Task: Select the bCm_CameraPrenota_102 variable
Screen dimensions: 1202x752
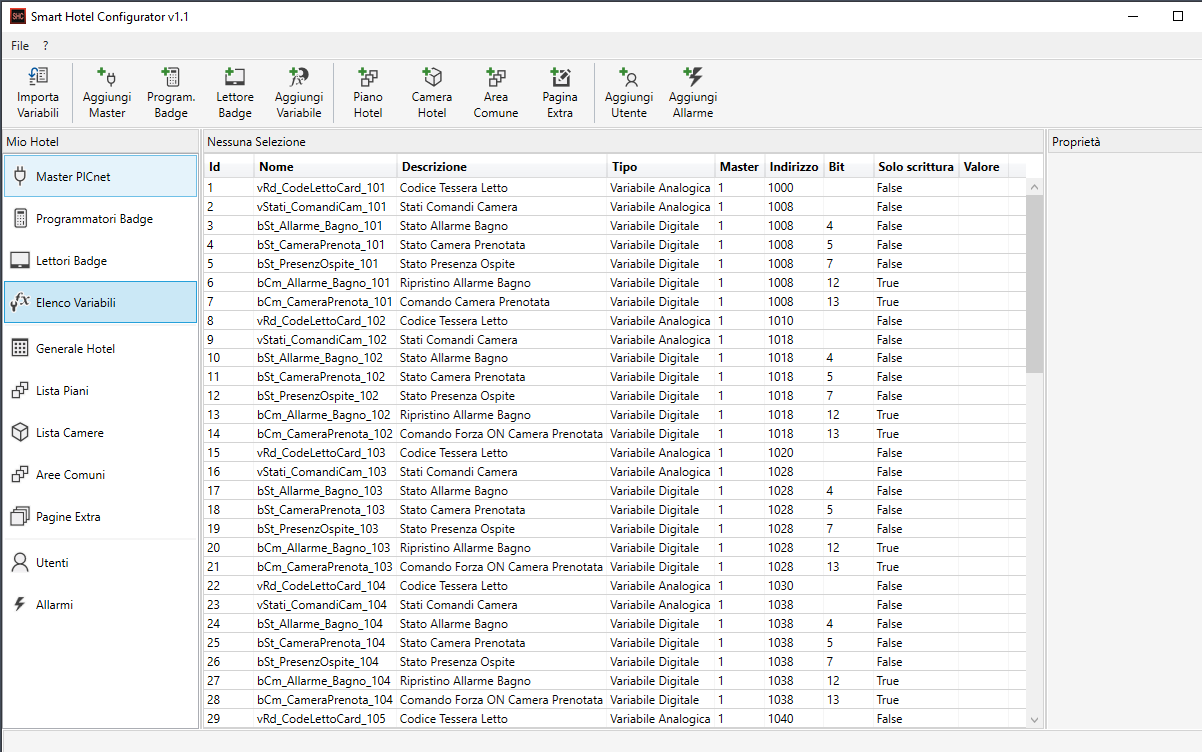Action: coord(615,434)
